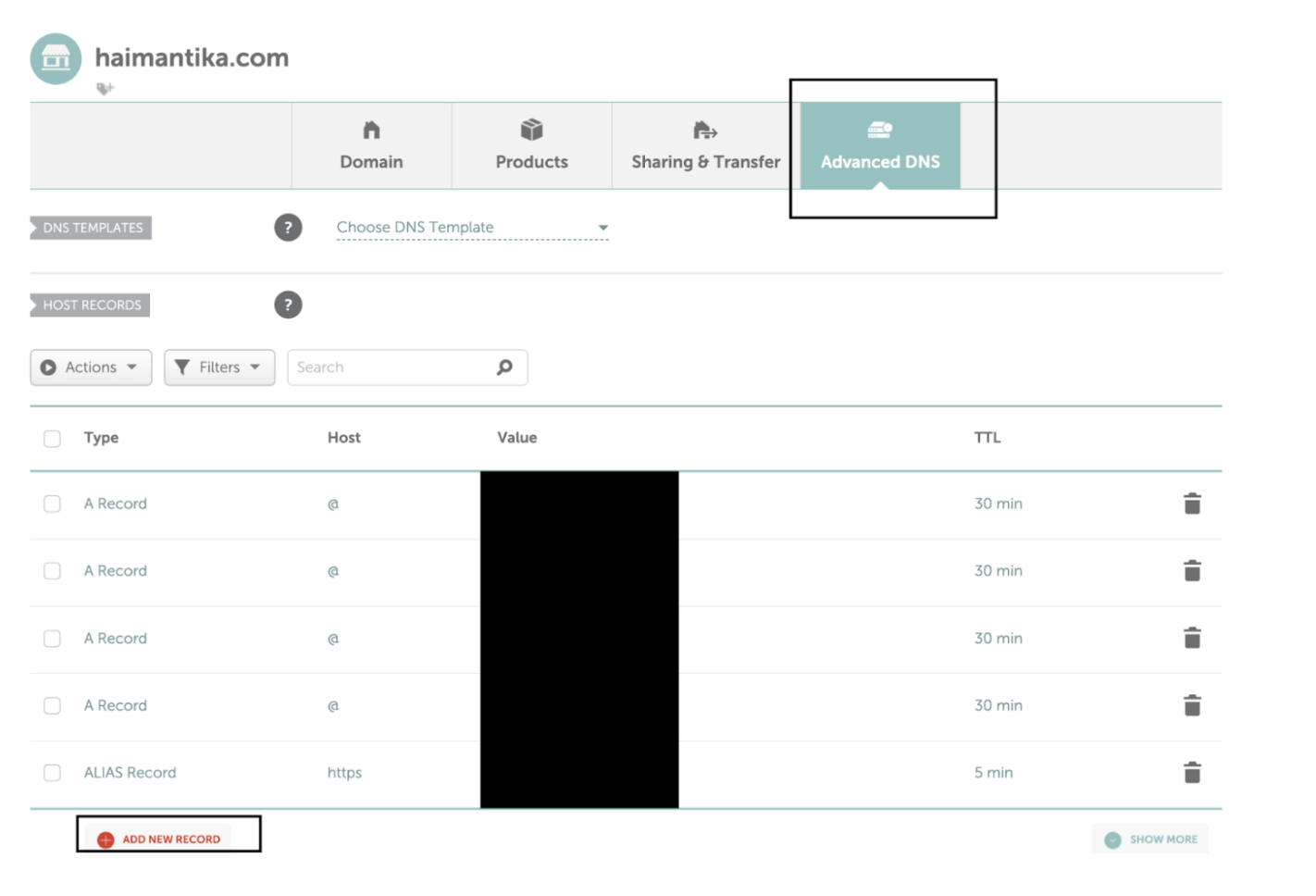Open the Actions dropdown
The image size is (1316, 896).
coord(91,367)
